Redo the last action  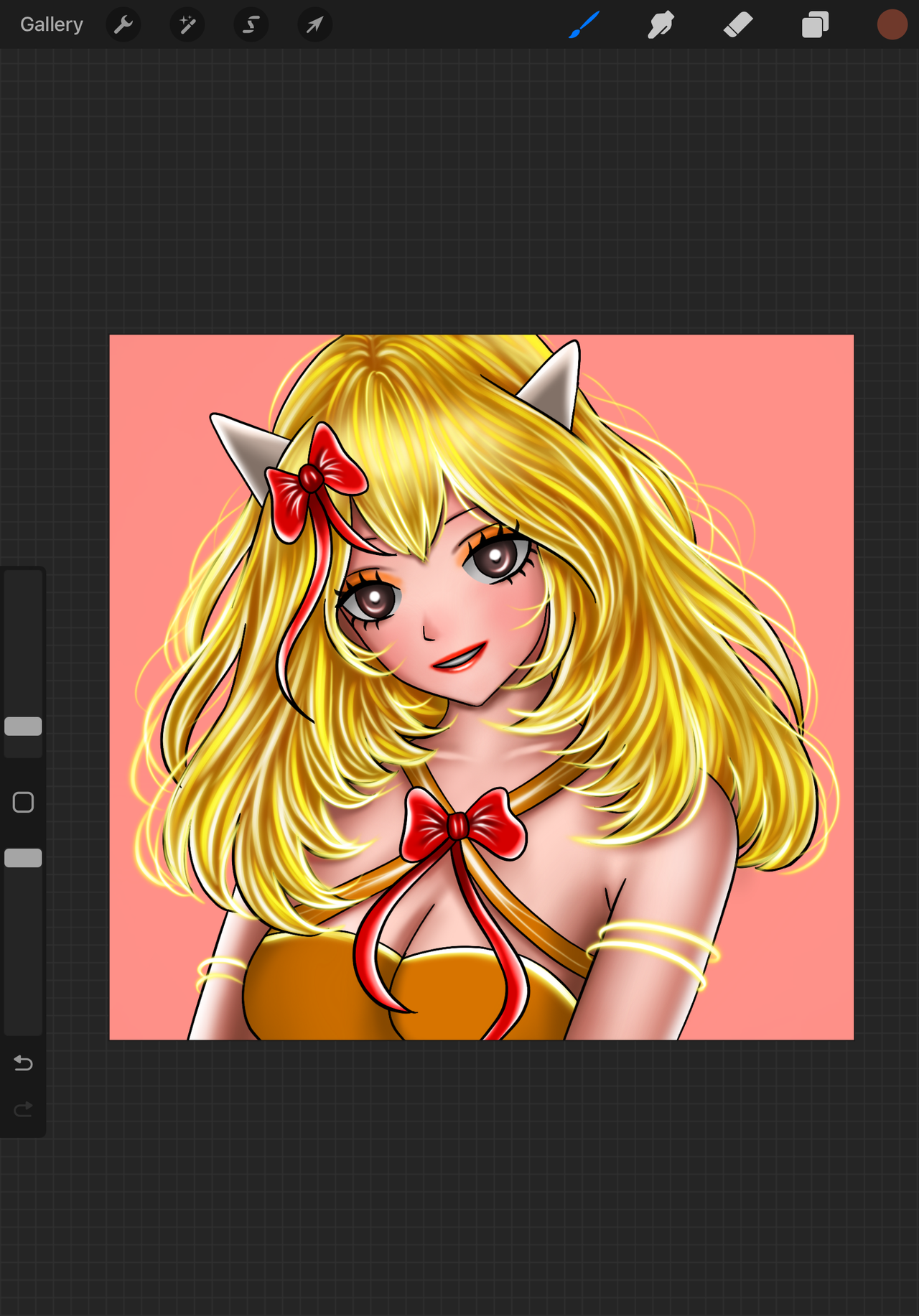pyautogui.click(x=23, y=1110)
